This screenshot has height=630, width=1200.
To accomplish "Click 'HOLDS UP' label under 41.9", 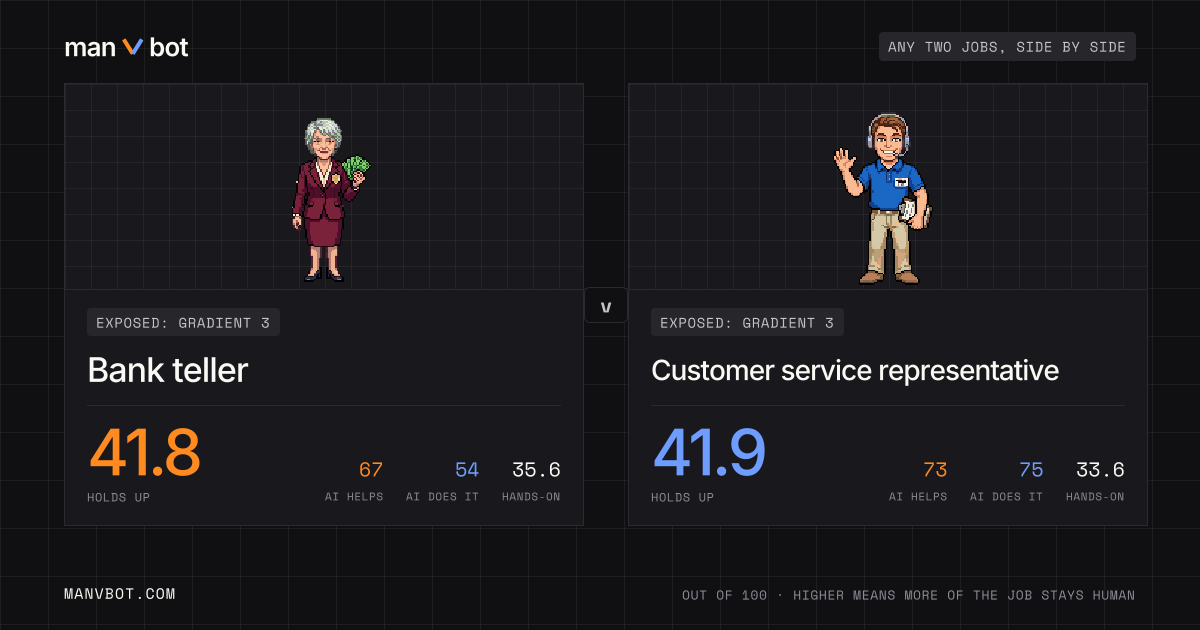I will click(x=683, y=497).
